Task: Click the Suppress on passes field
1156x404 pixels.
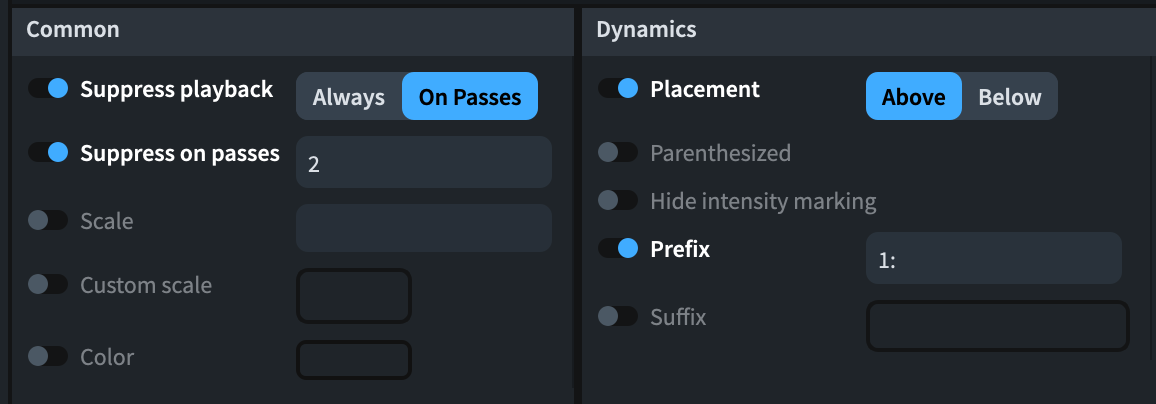Action: coord(424,163)
